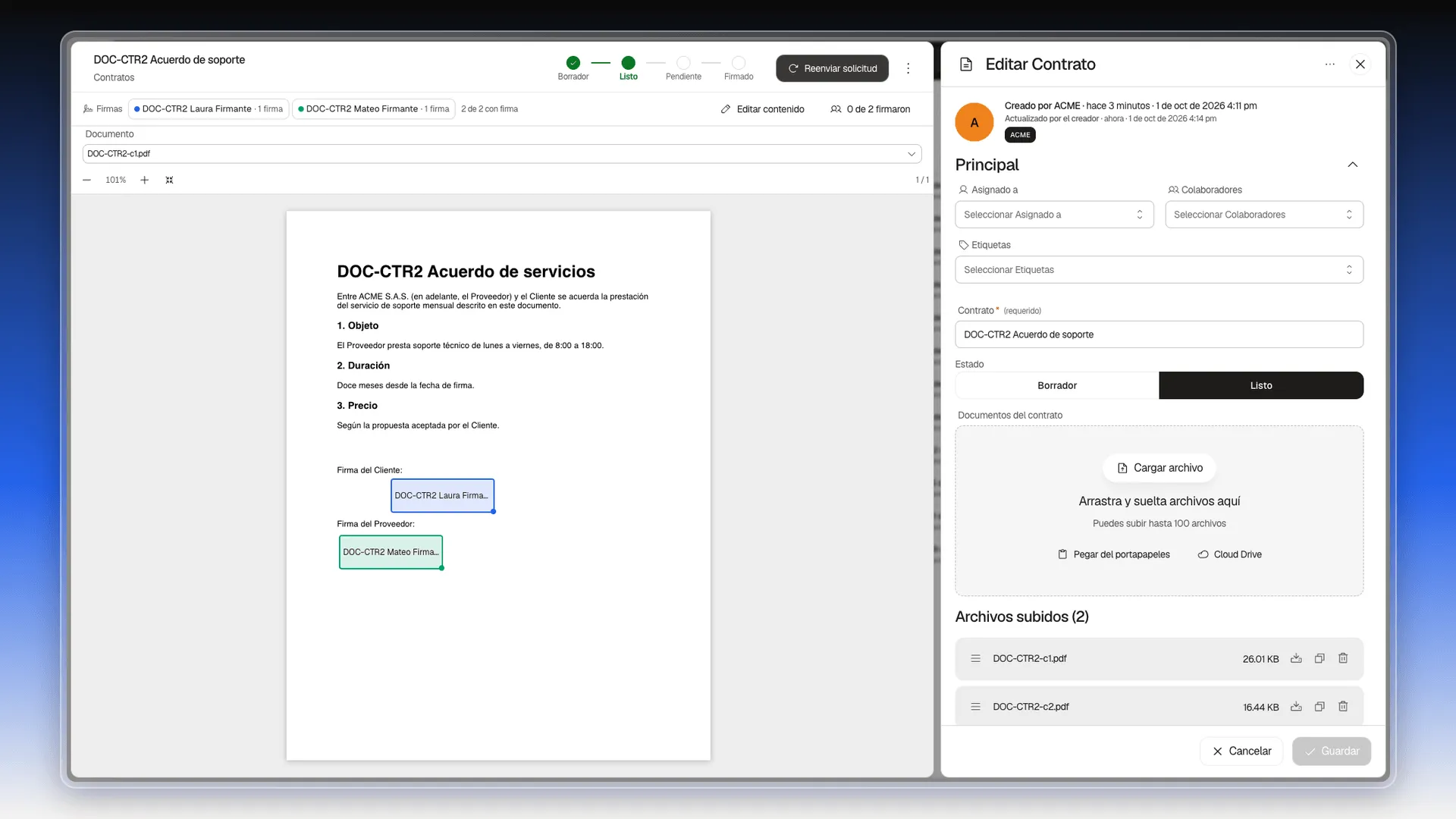The width and height of the screenshot is (1456, 819).
Task: Download the DOC-CTR2-c2.pdf file
Action: 1296,707
